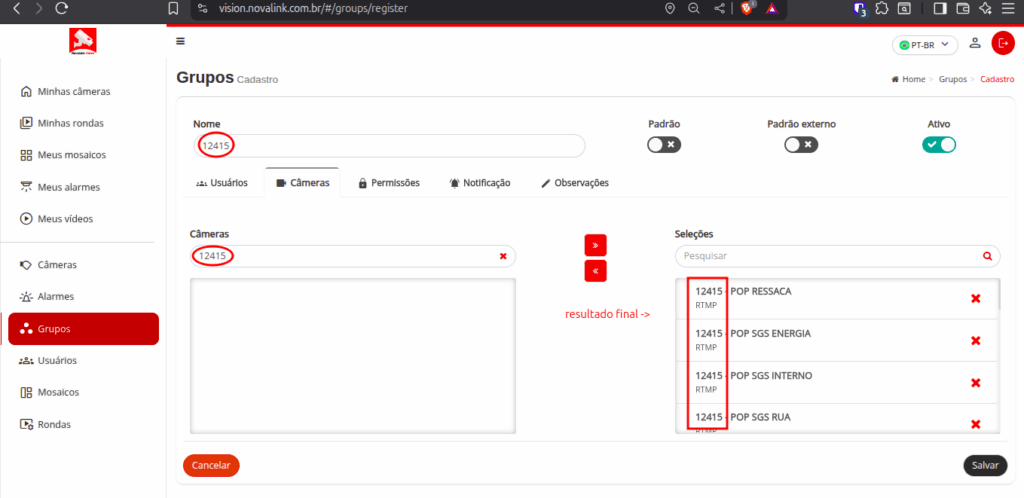The height and width of the screenshot is (498, 1024).
Task: Select Grupos in the sidebar
Action: 83,329
